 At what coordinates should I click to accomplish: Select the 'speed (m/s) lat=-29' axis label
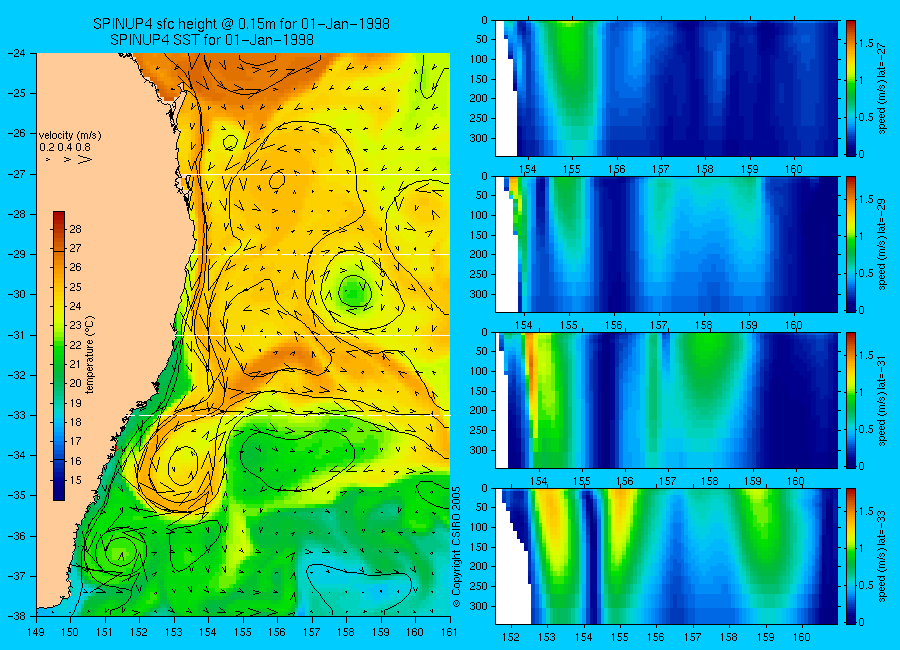tap(883, 244)
